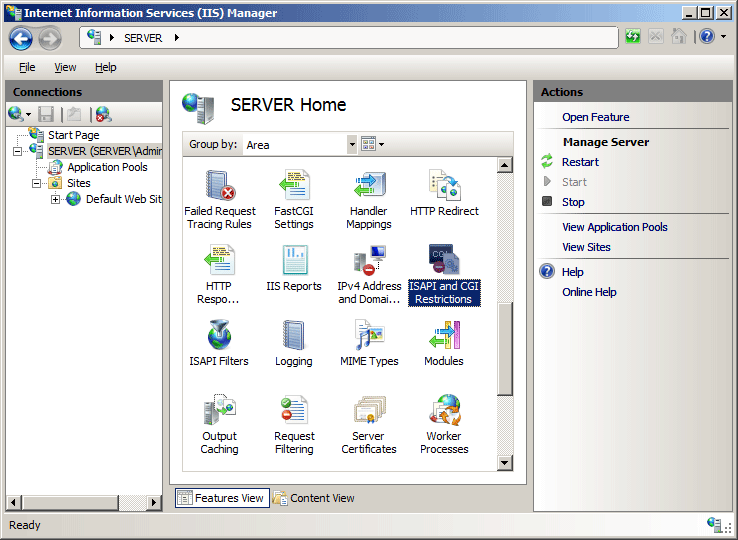Open the Group by Area combo box
This screenshot has width=738, height=540.
tap(300, 145)
